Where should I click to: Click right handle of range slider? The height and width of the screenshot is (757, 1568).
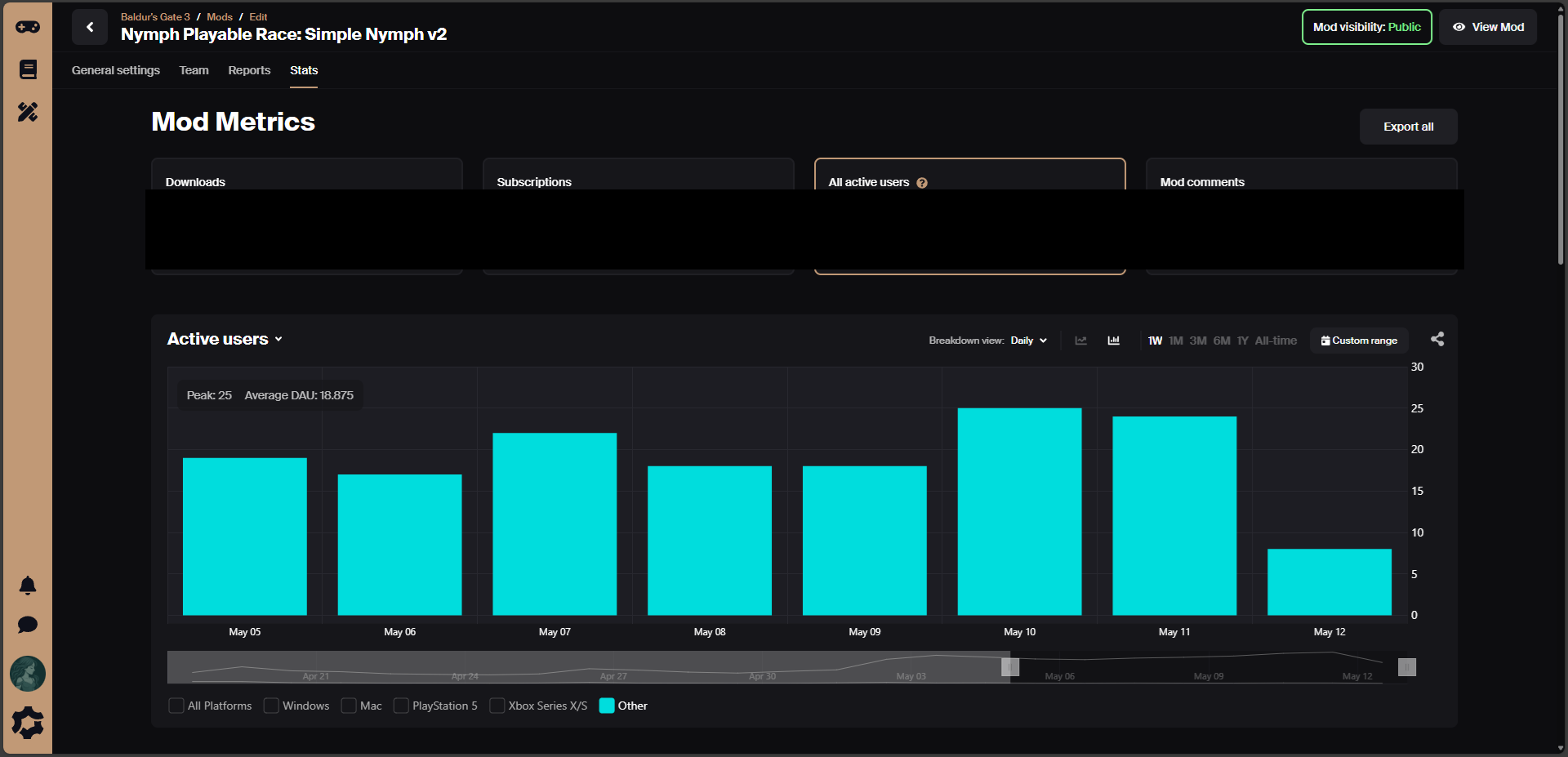[1406, 667]
